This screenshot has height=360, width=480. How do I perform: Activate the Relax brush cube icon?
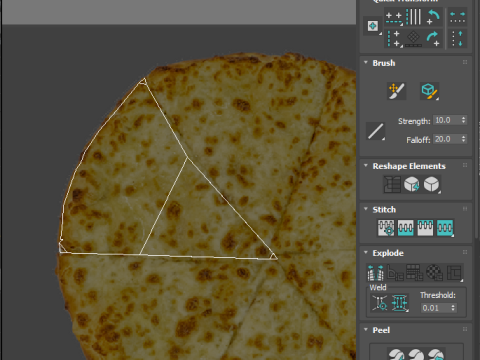(429, 91)
